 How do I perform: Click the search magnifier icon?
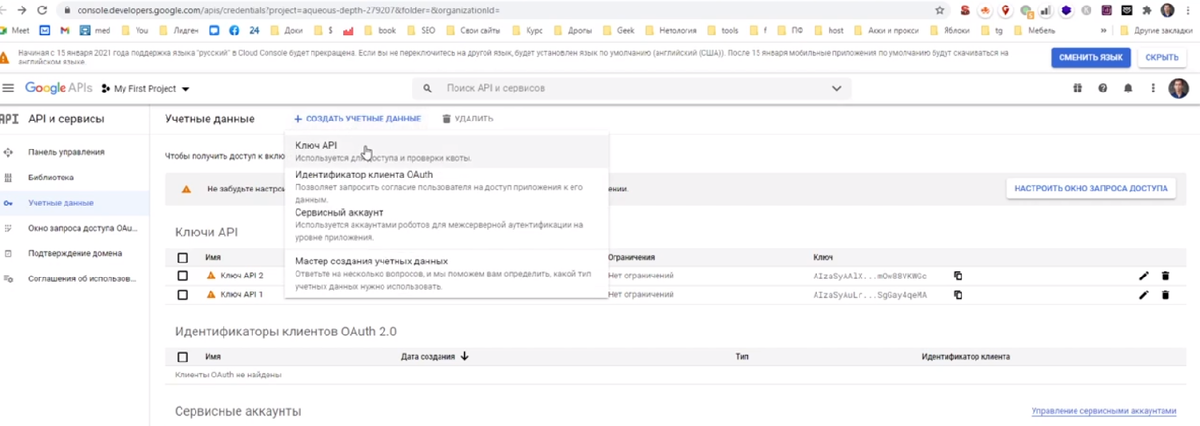[428, 88]
